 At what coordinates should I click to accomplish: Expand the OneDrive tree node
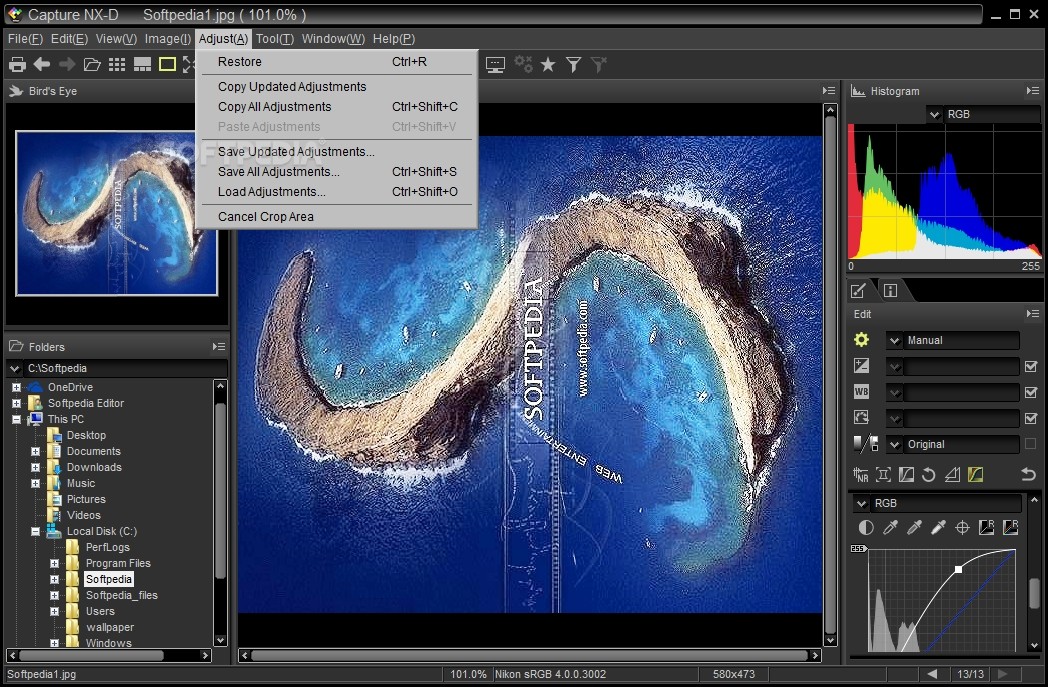16,387
